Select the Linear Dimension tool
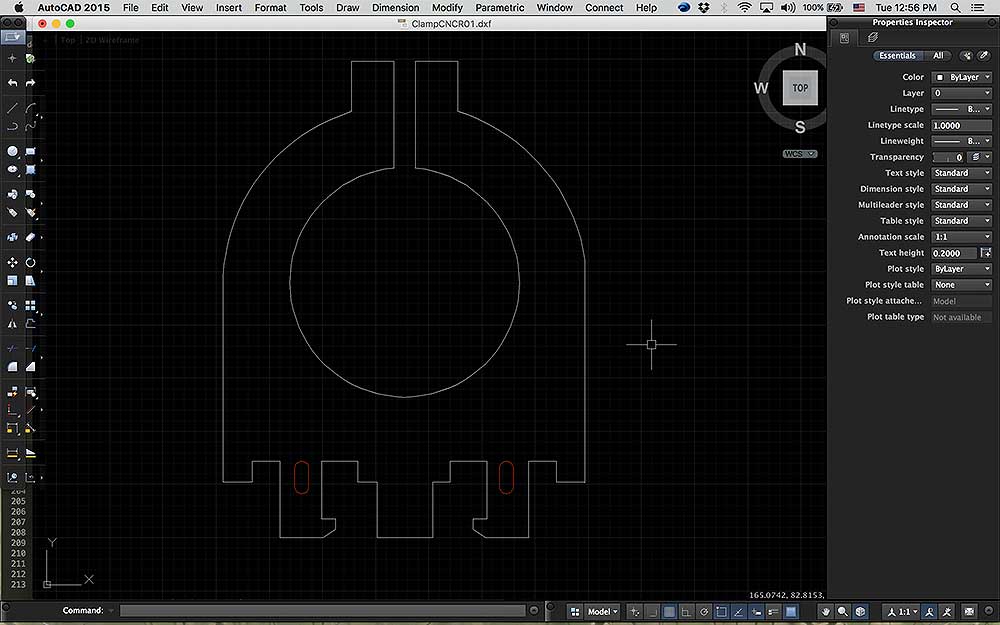Viewport: 1000px width, 625px height. pos(12,453)
